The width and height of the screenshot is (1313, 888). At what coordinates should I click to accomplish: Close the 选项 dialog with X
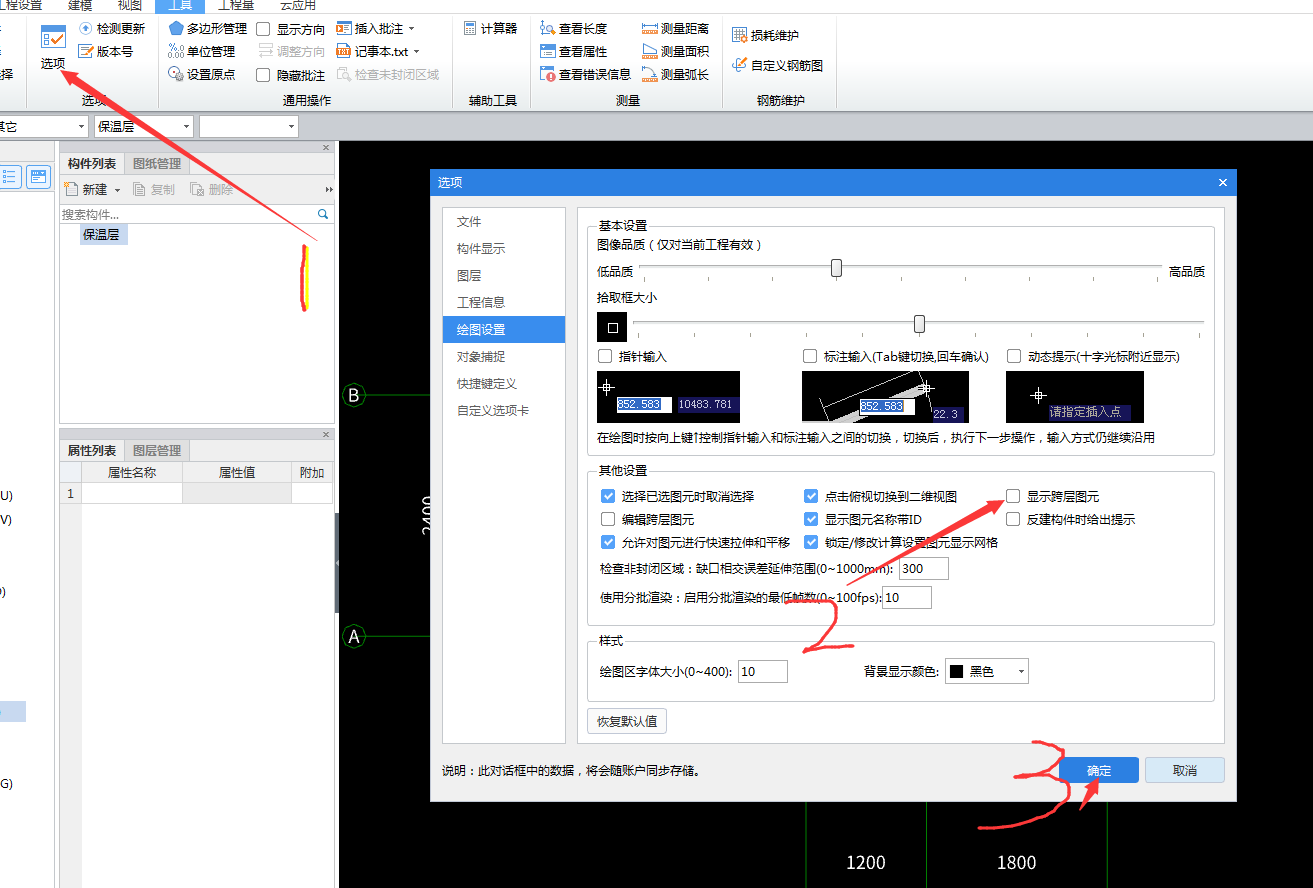(1222, 183)
